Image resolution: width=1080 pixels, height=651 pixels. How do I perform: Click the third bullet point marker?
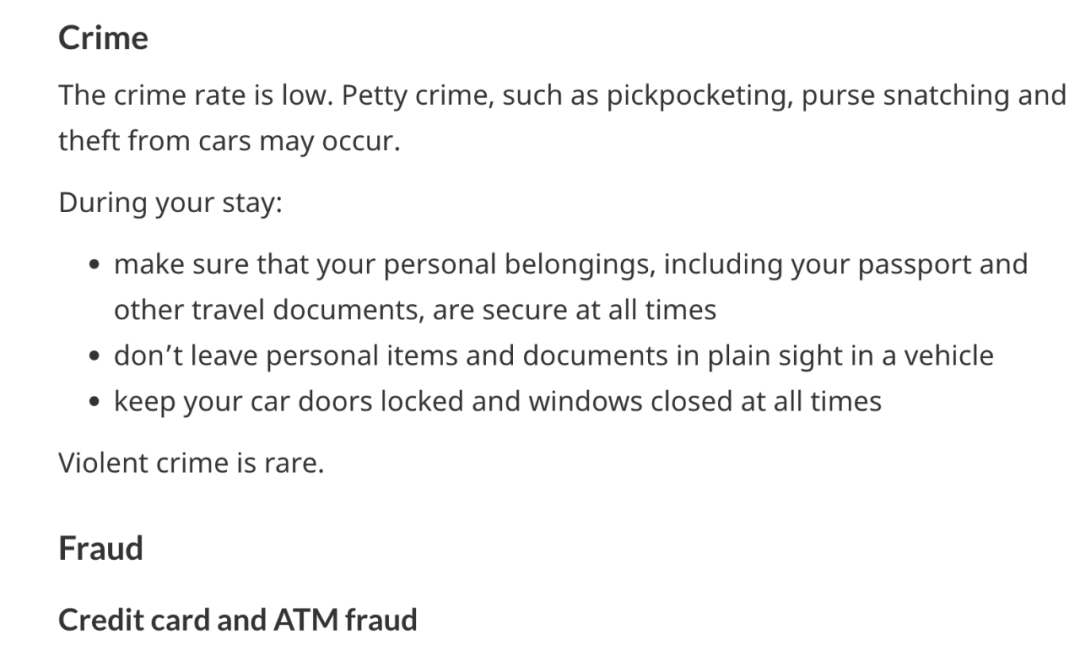coord(95,402)
